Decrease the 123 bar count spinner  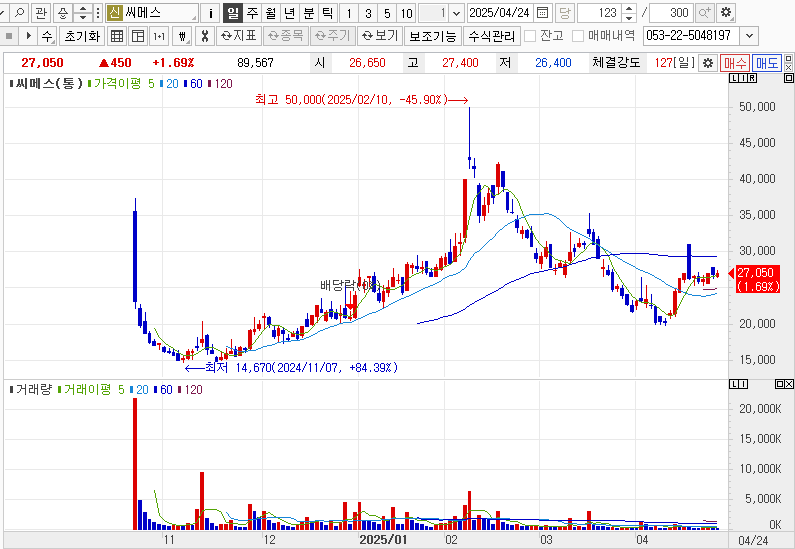pos(629,17)
